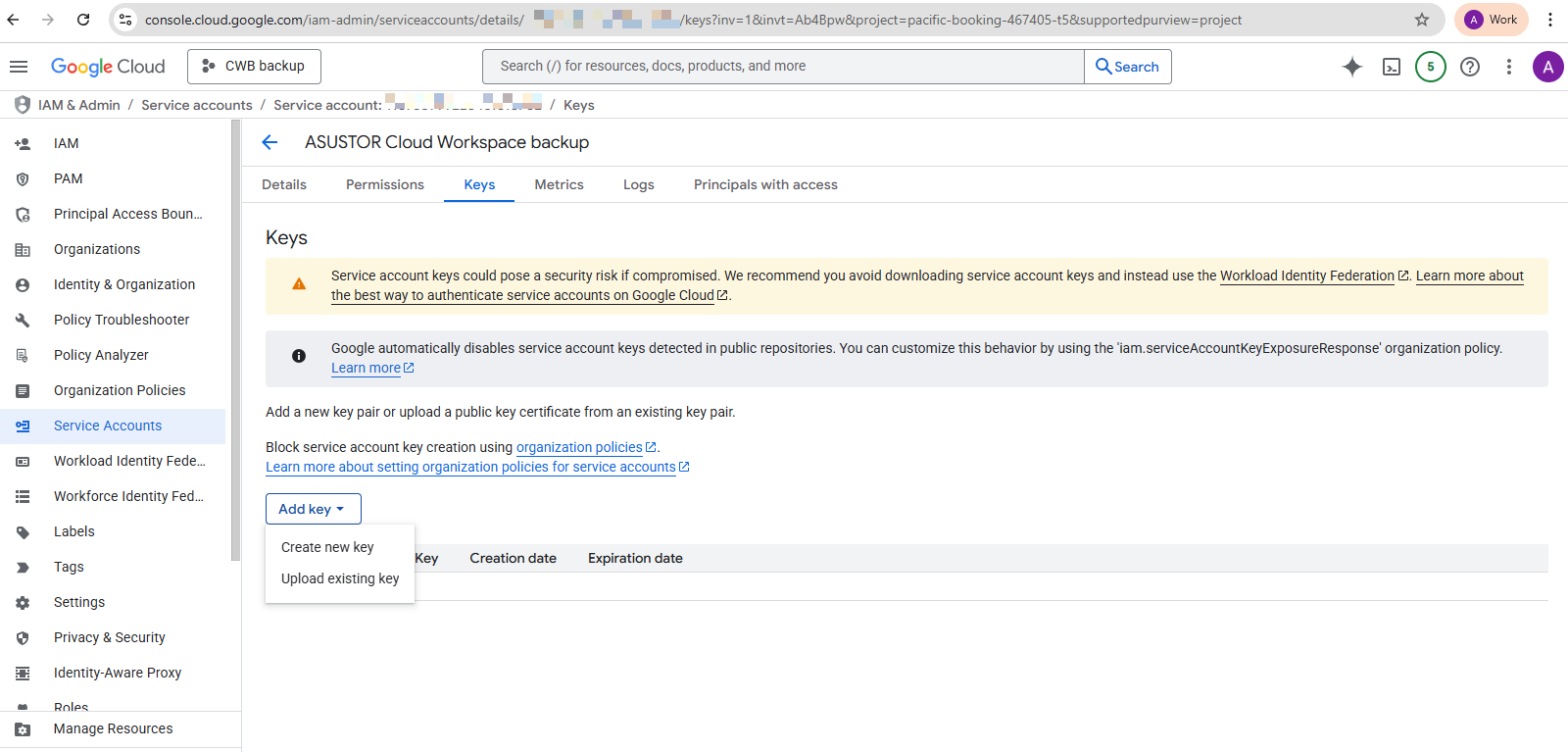The height and width of the screenshot is (752, 1568).
Task: Click the resource search input field
Action: [x=784, y=67]
